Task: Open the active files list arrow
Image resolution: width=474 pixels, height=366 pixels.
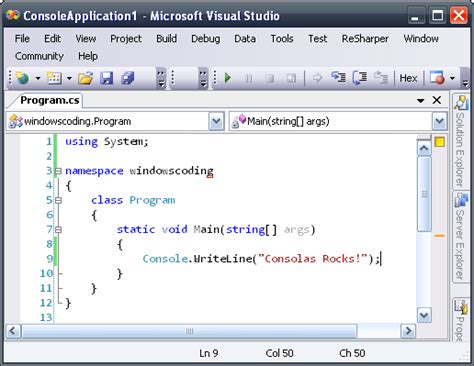Action: 421,100
